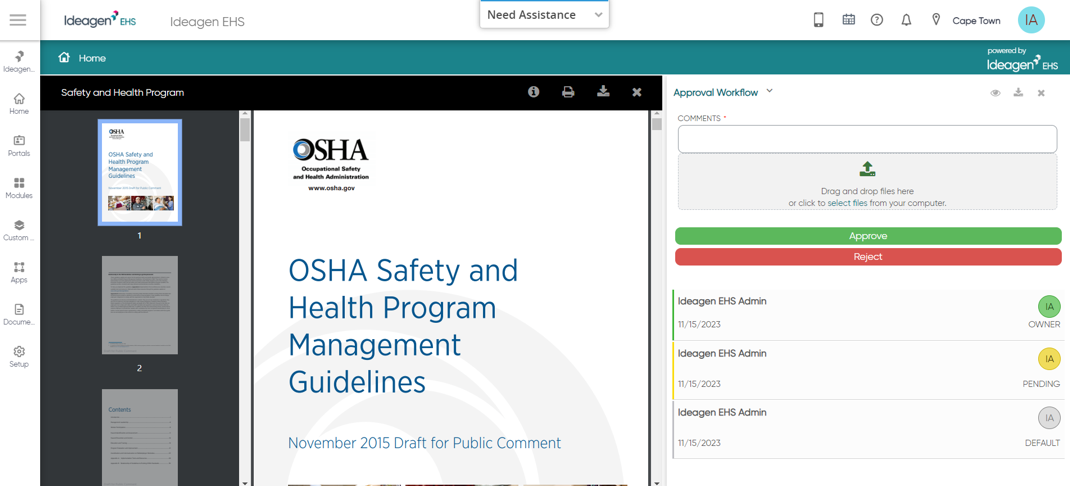Download the document from the viewer toolbar
Image resolution: width=1070 pixels, height=486 pixels.
[603, 91]
